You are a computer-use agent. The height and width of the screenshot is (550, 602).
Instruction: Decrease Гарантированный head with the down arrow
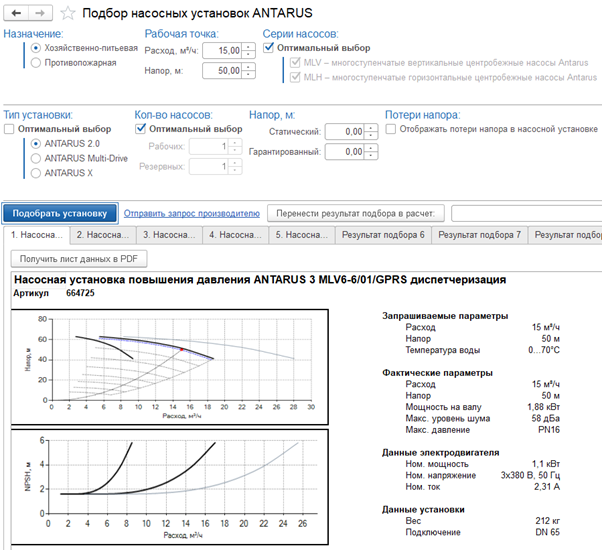pos(371,155)
